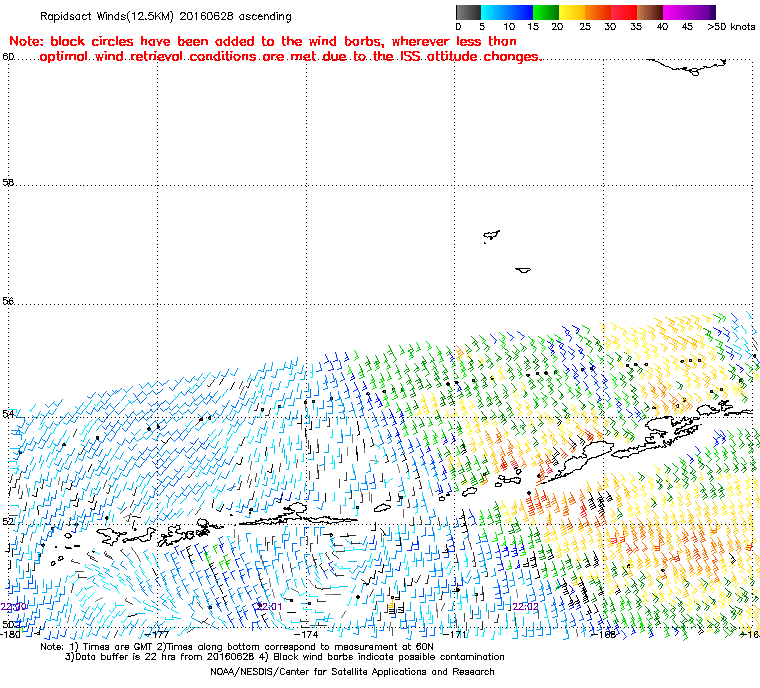Click the "25" label under the color bar

pos(585,27)
